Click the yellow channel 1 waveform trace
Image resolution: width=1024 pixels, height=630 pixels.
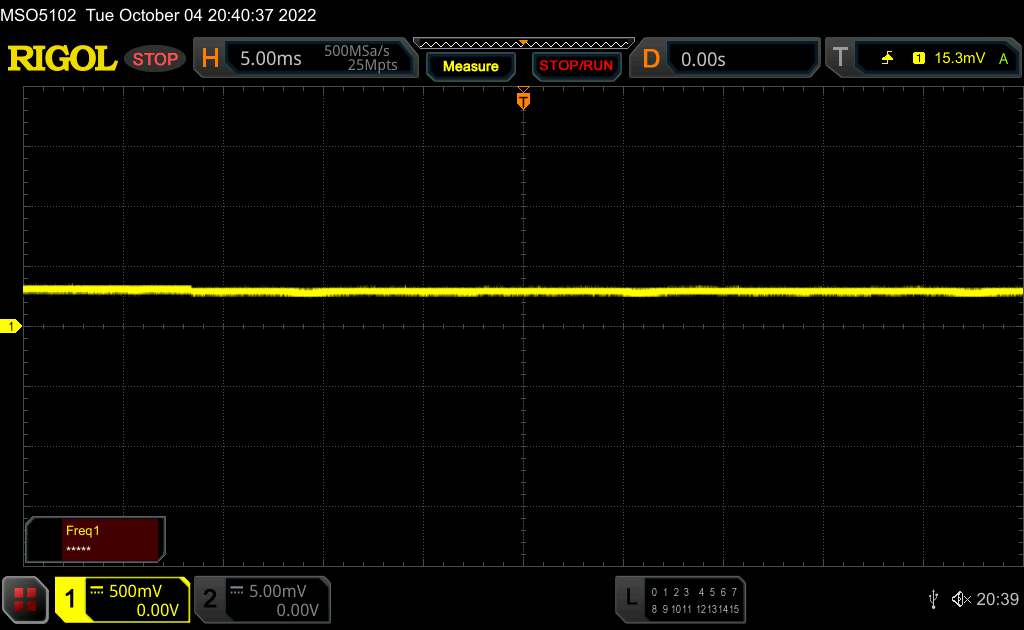pyautogui.click(x=522, y=291)
